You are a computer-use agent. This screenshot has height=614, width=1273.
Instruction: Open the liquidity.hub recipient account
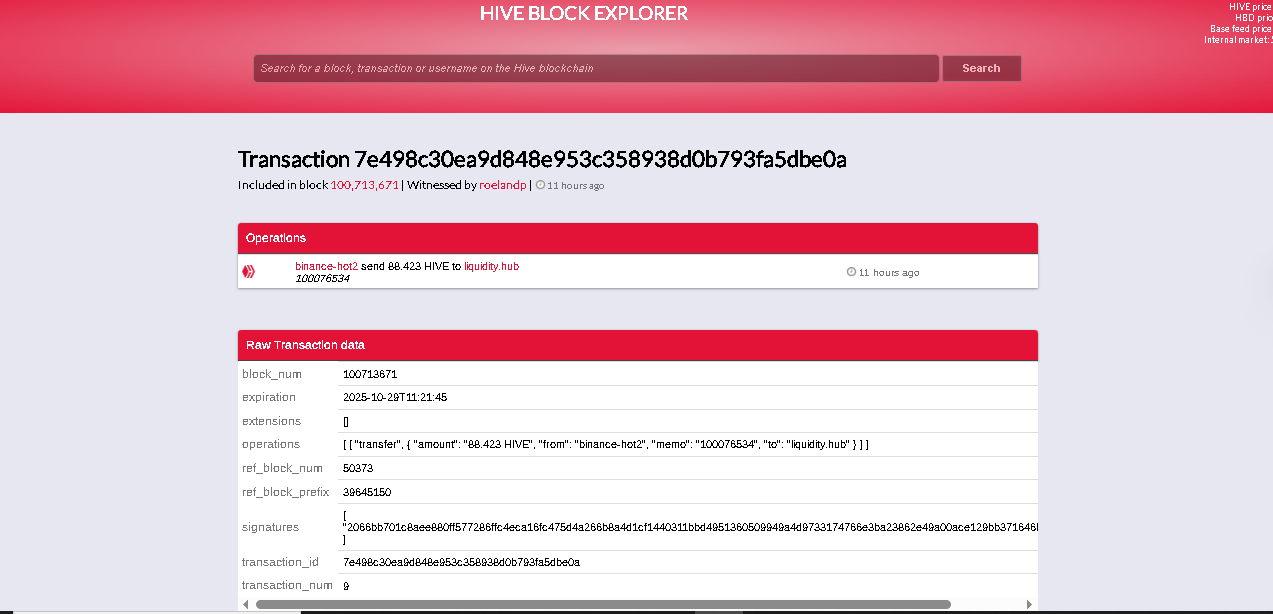pyautogui.click(x=491, y=266)
